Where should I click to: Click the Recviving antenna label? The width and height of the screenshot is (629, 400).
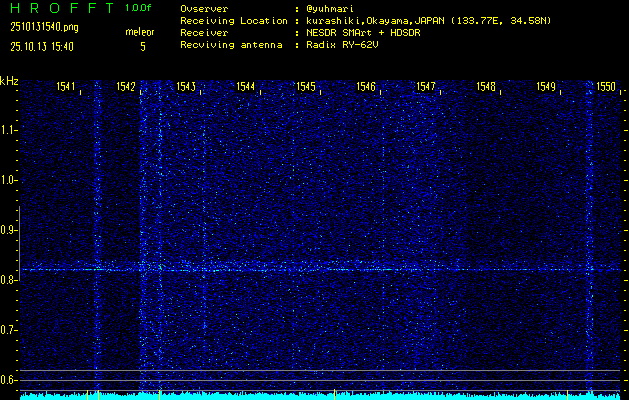(x=231, y=45)
